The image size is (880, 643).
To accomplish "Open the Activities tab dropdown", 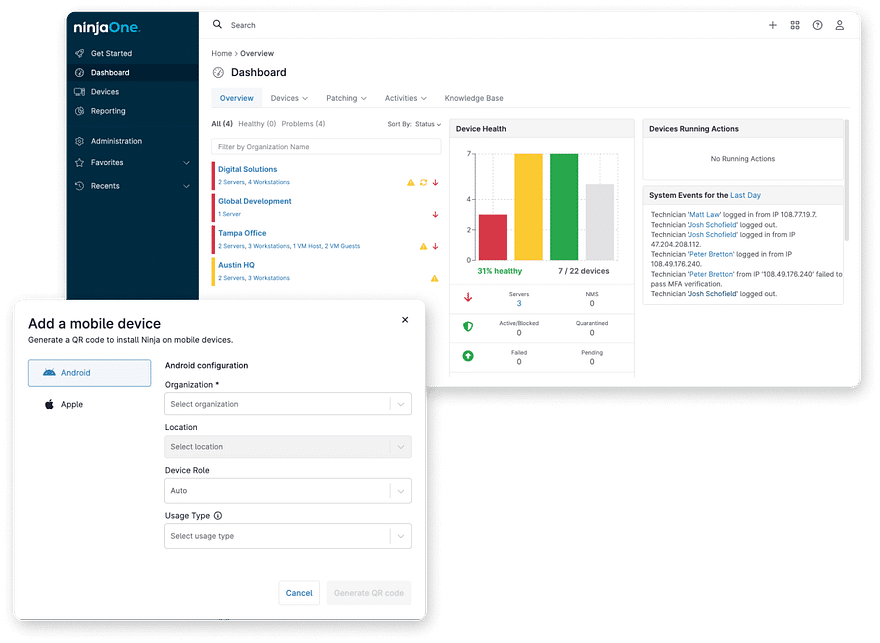I will [x=405, y=98].
